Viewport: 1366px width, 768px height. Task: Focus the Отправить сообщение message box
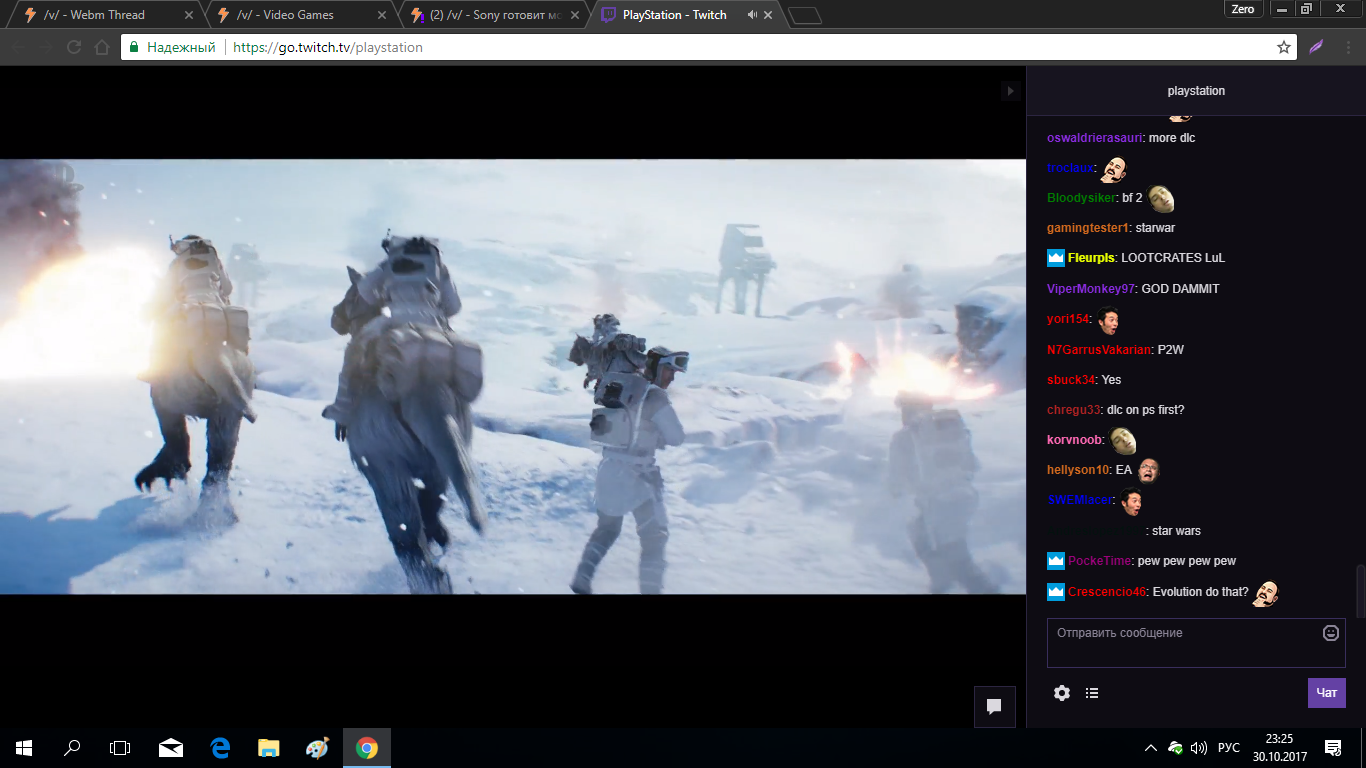tap(1180, 642)
